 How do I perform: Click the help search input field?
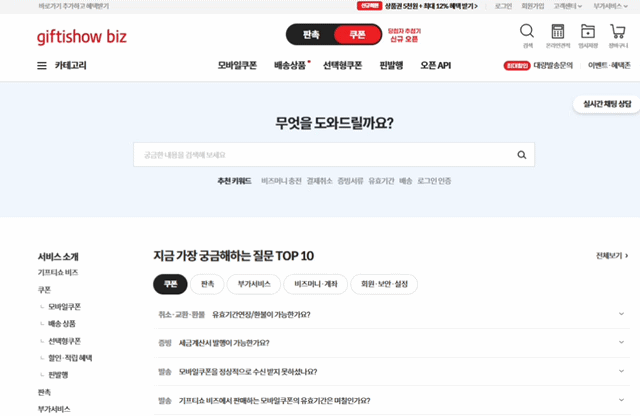coord(320,155)
